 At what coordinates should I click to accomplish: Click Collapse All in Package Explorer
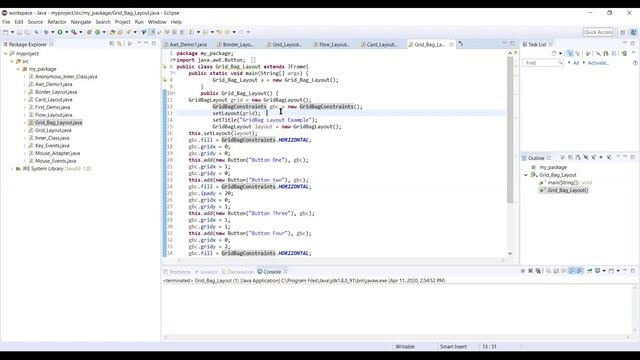(x=111, y=44)
